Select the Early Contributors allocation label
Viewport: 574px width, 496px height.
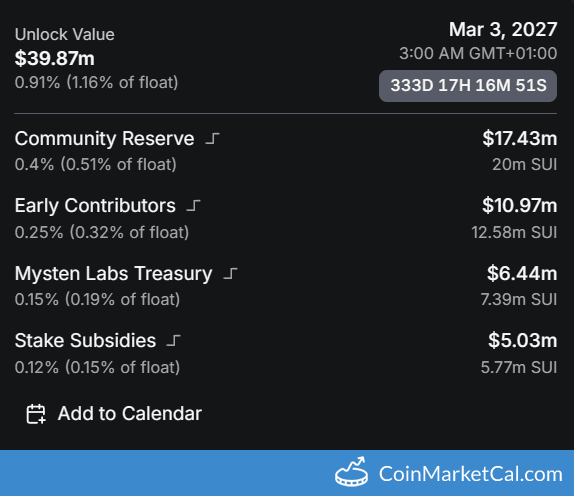(95, 206)
